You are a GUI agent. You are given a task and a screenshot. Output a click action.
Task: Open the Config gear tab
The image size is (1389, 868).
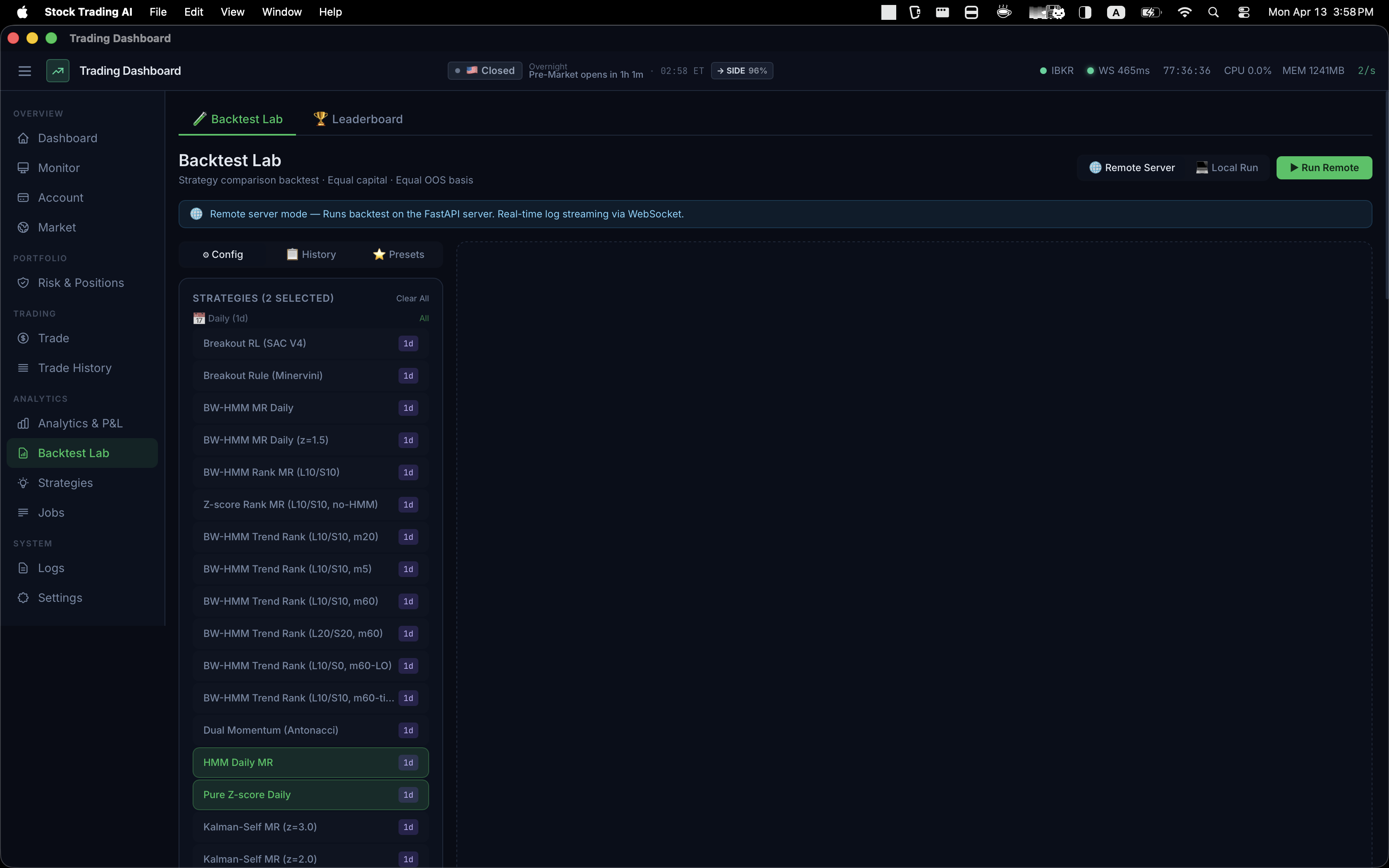(x=223, y=254)
